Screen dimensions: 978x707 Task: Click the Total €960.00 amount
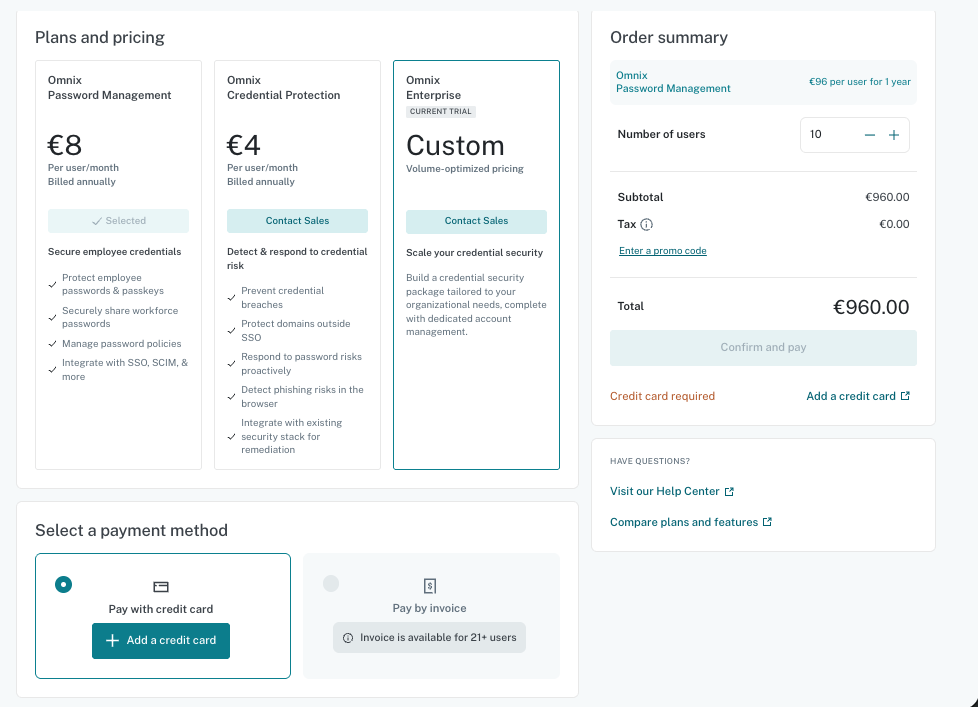[x=871, y=307]
